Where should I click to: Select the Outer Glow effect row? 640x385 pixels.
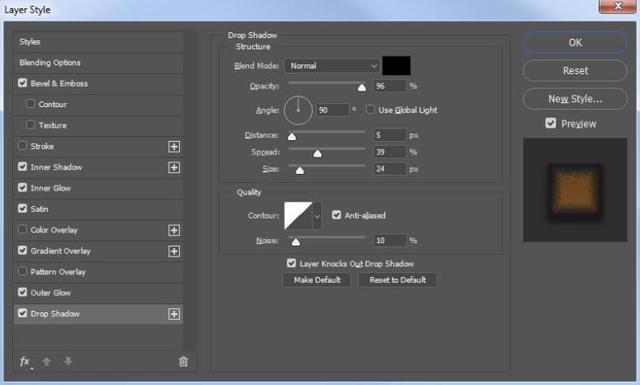click(x=98, y=293)
